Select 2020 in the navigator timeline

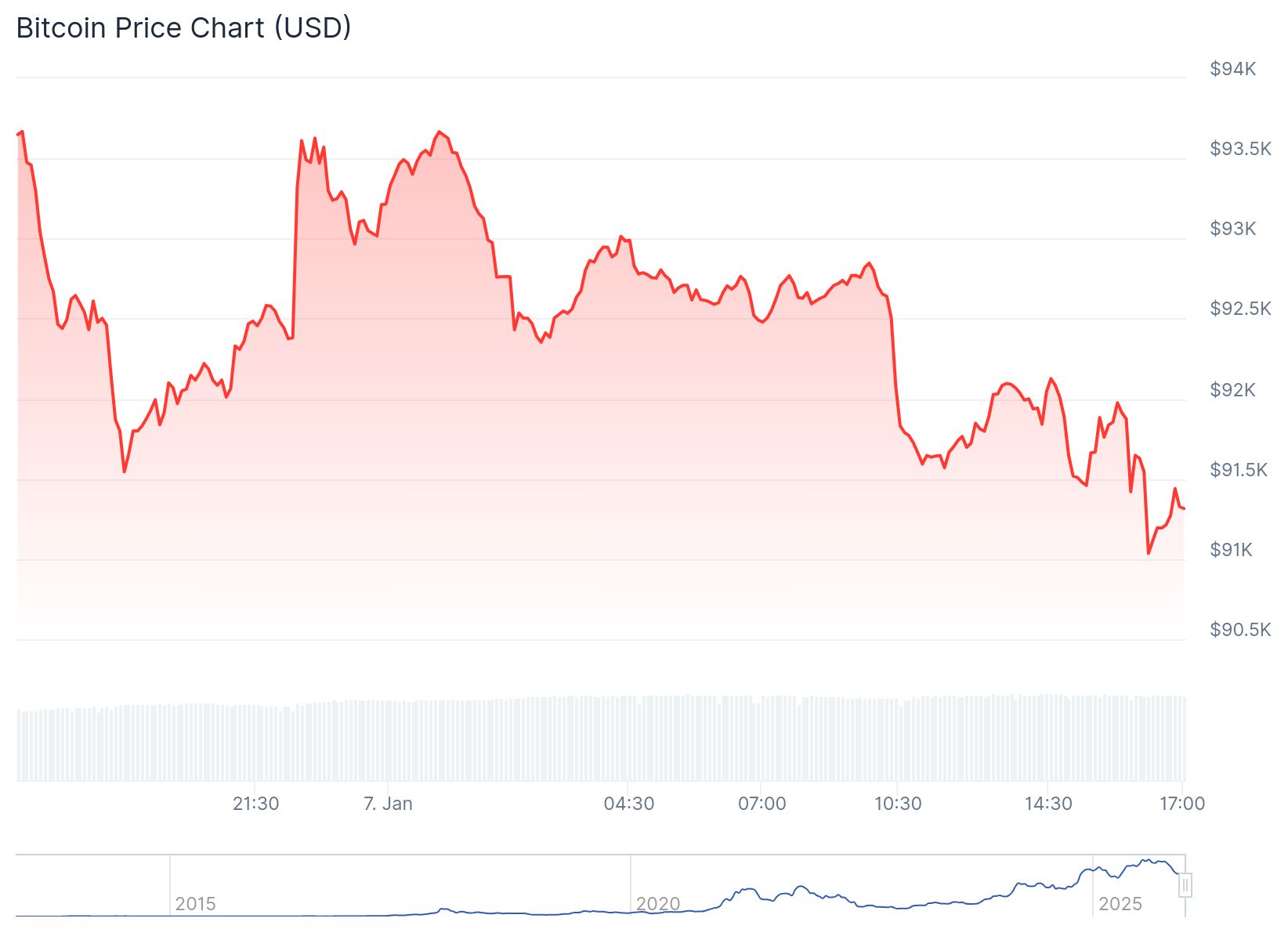(657, 904)
